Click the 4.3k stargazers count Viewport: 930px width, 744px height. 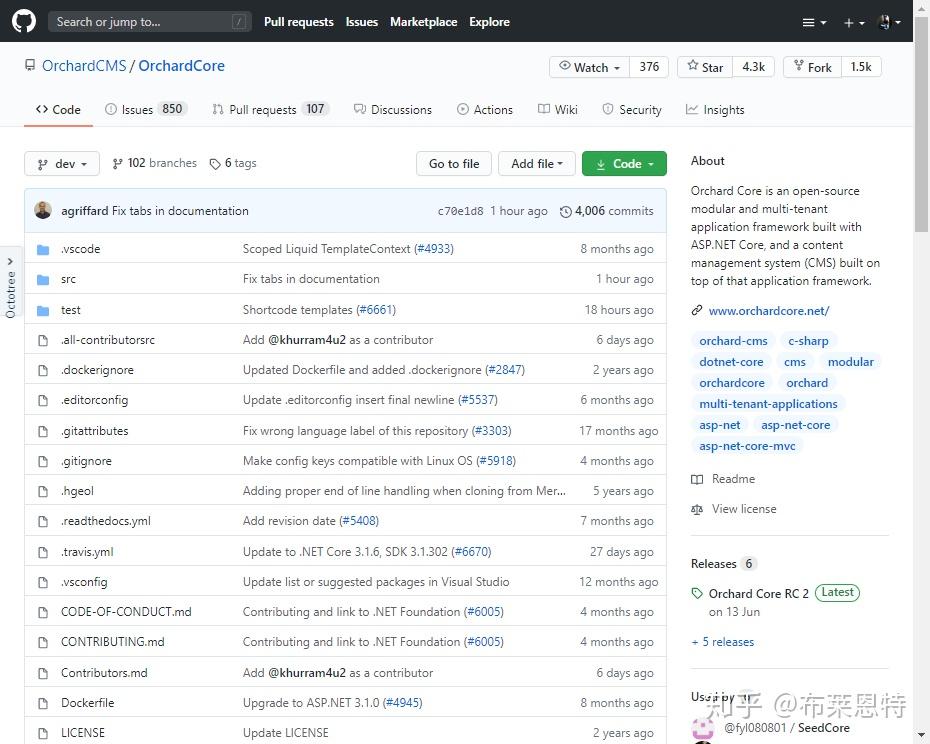pyautogui.click(x=753, y=67)
